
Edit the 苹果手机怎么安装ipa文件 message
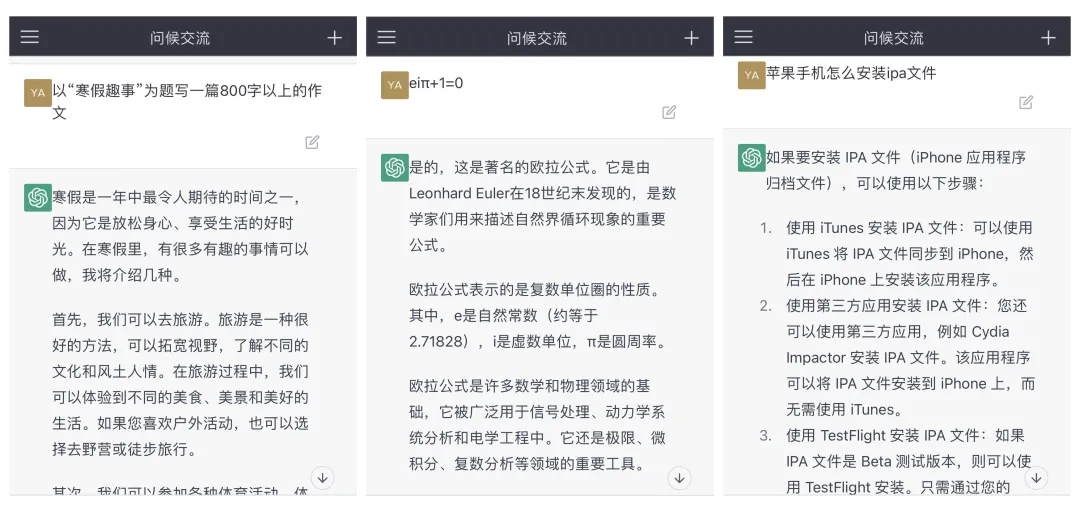pos(1025,102)
